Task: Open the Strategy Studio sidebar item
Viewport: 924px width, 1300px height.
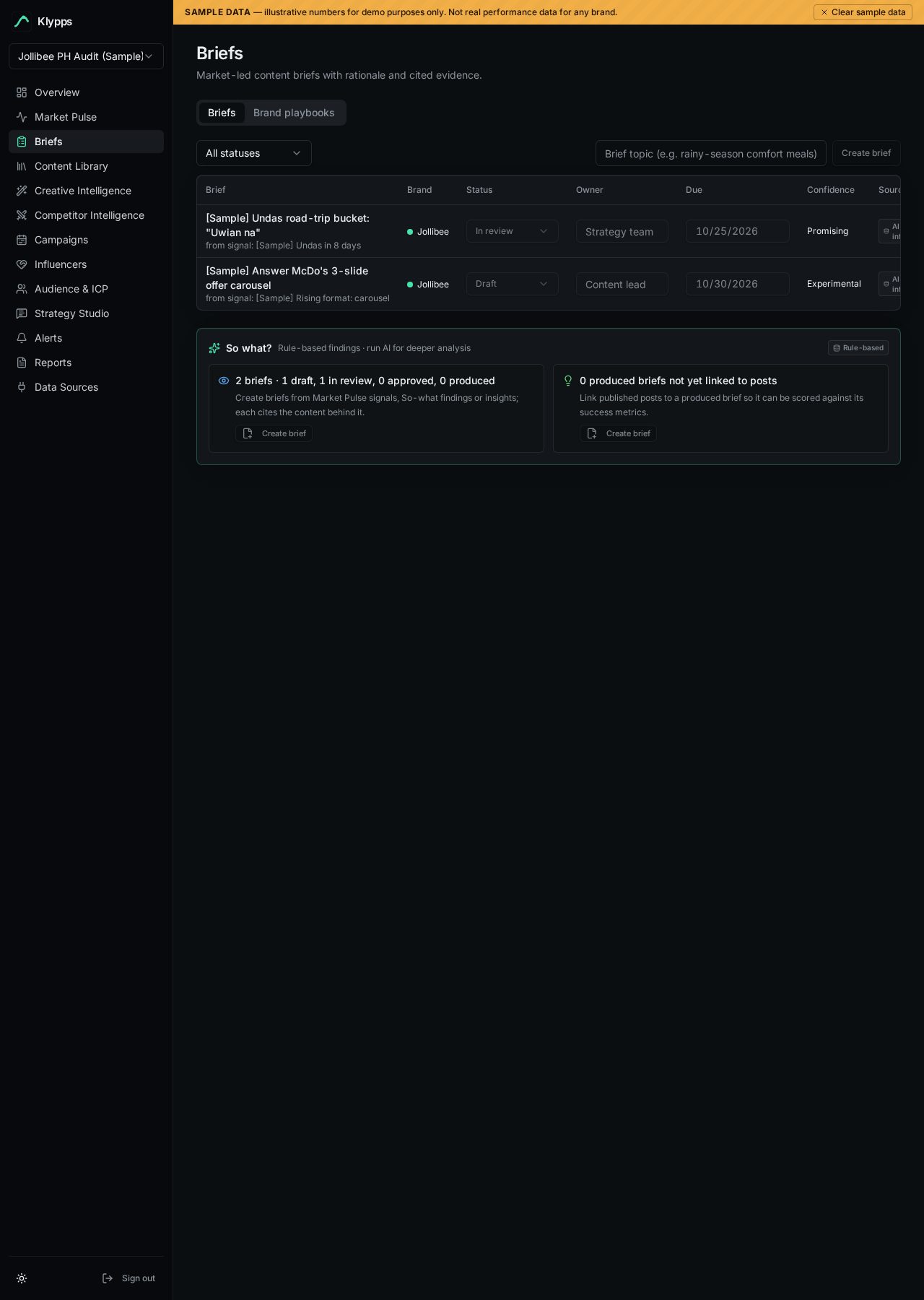Action: pos(86,313)
